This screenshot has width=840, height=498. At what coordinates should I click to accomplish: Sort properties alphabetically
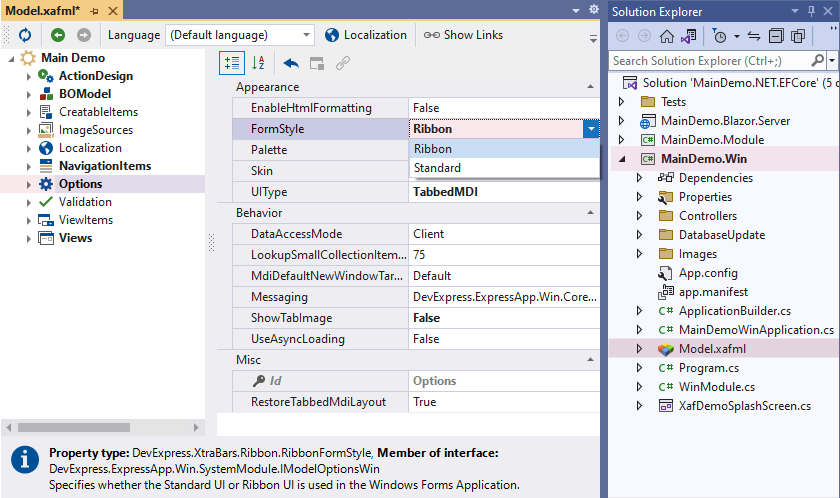pyautogui.click(x=258, y=63)
